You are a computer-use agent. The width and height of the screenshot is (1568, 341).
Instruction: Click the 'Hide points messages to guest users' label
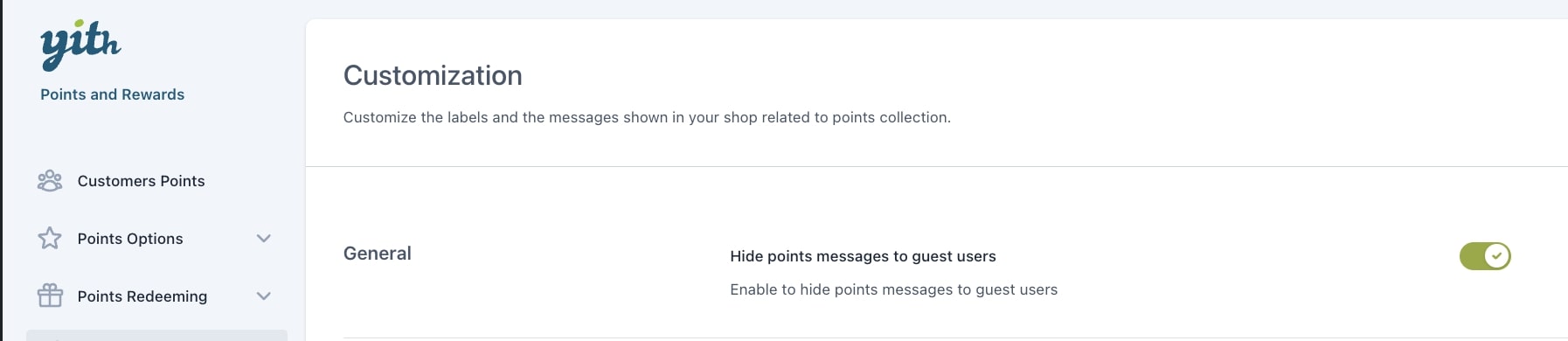863,256
